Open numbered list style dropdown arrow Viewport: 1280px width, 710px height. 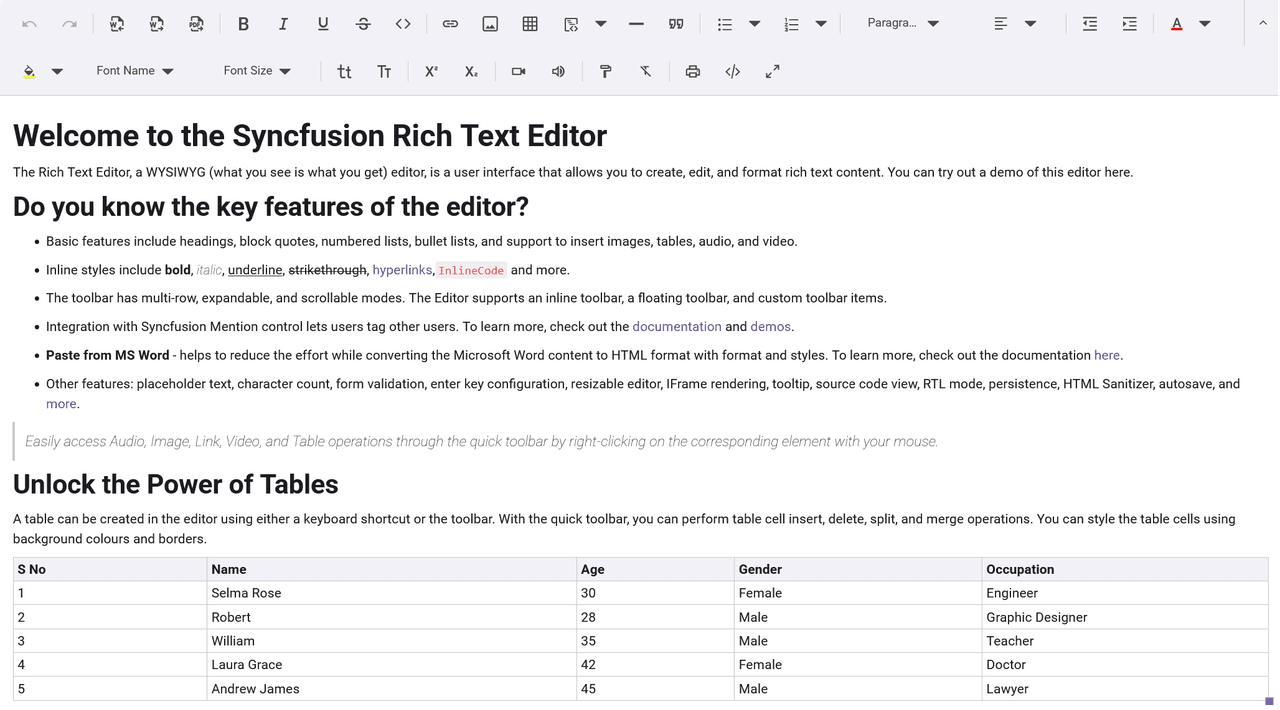click(821, 23)
